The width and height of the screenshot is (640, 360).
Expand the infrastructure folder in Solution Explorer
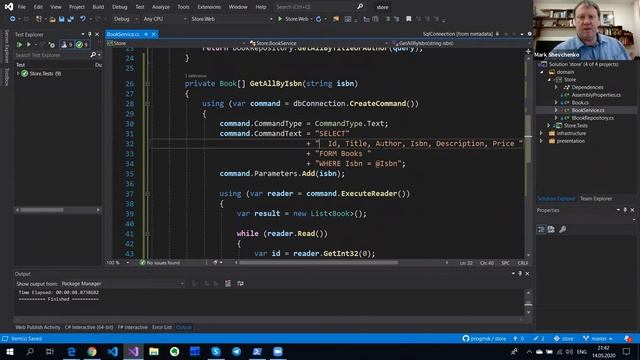[x=542, y=133]
